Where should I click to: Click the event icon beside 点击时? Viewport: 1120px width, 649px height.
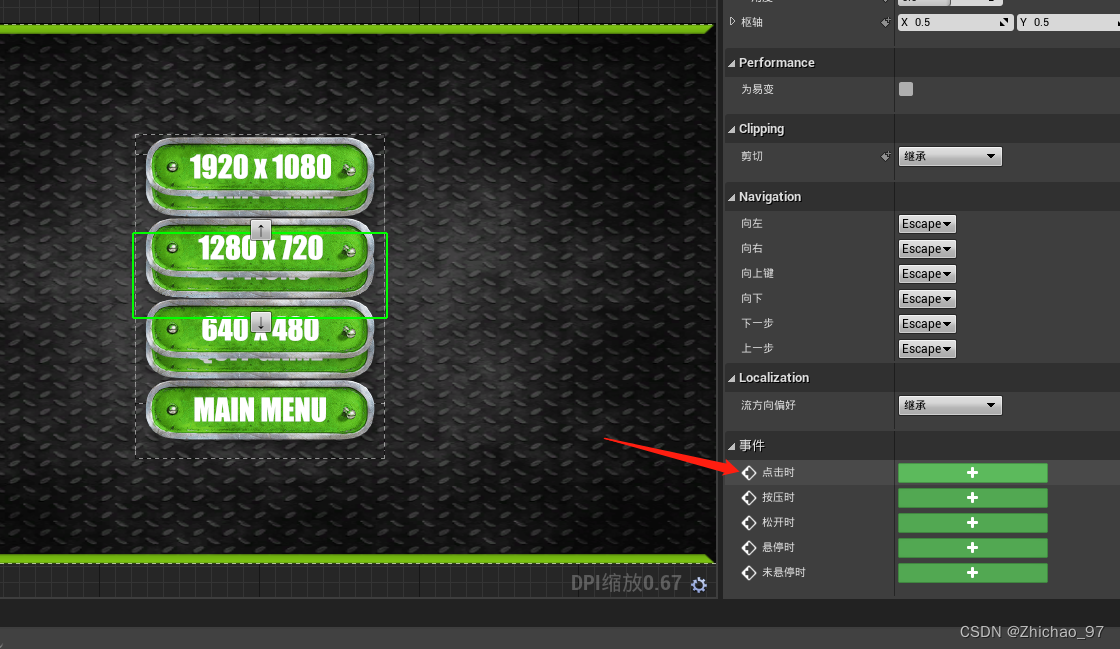749,473
